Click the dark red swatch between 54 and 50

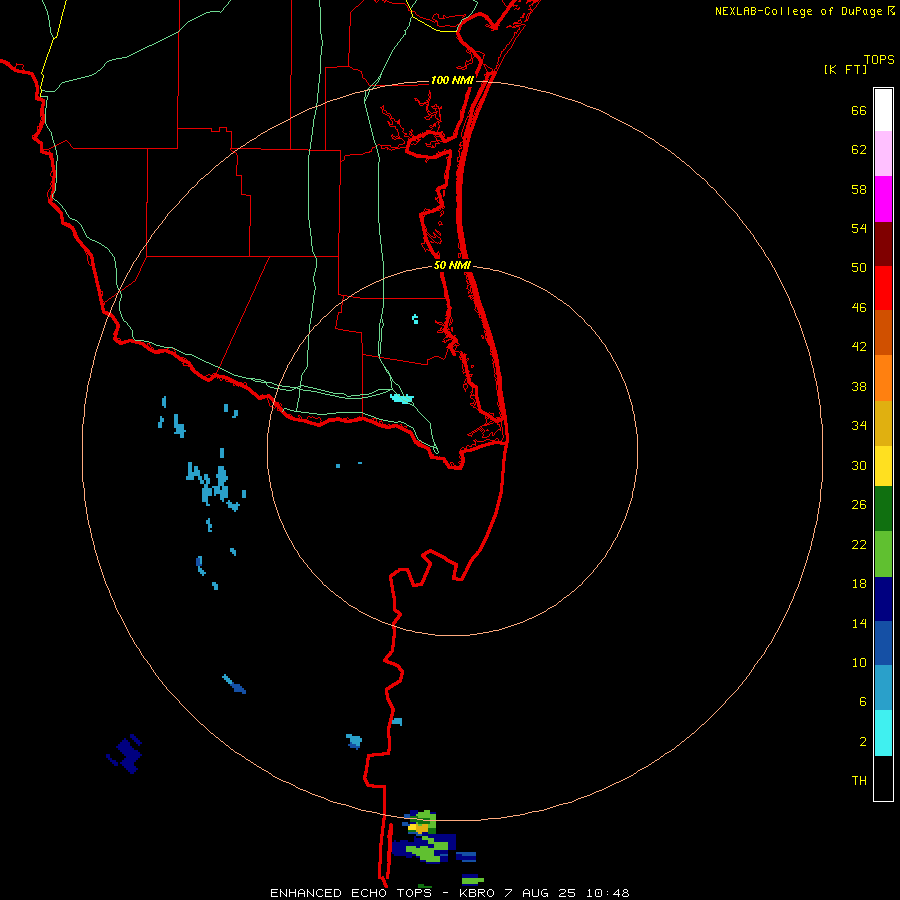[x=883, y=244]
